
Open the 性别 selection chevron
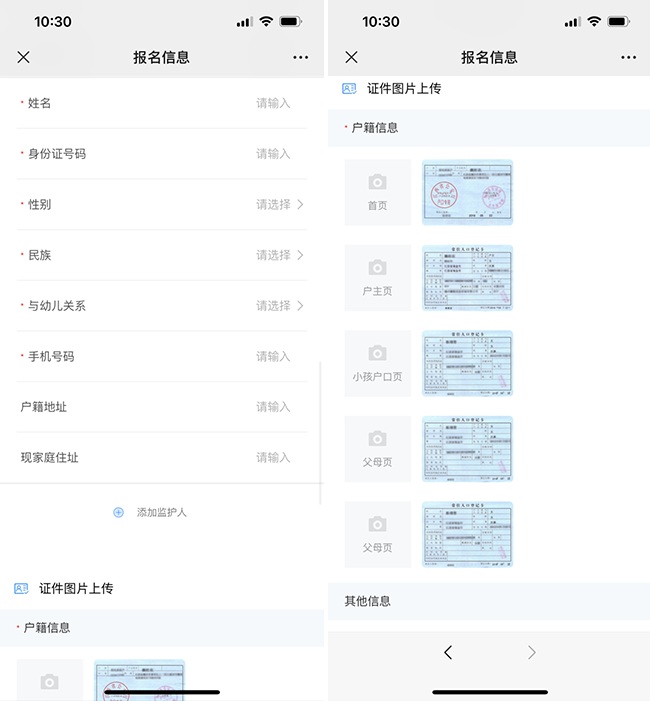[300, 204]
